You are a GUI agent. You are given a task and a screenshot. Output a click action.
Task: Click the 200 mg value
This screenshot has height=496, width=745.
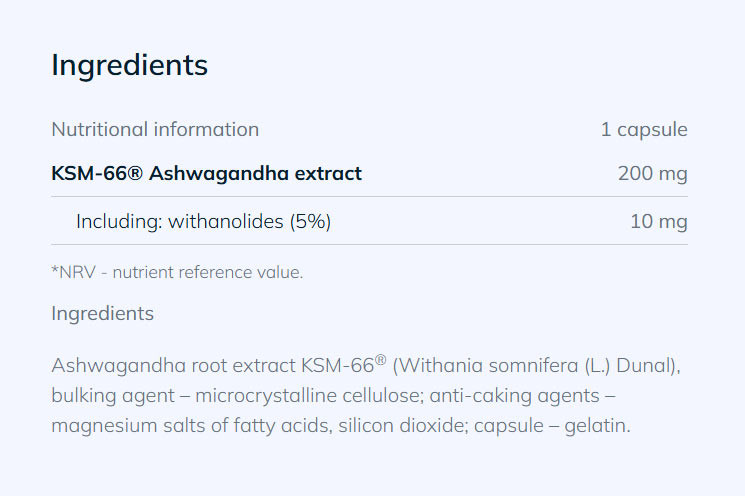coord(652,174)
